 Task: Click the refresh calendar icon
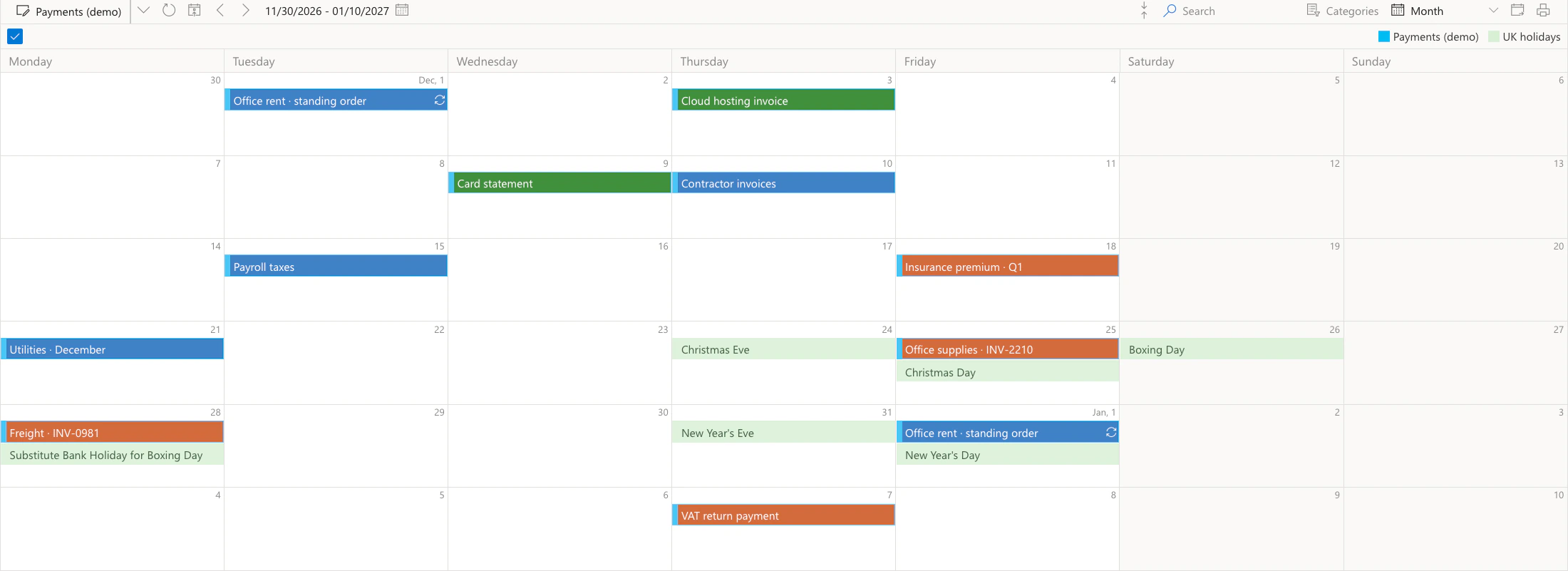coord(169,11)
